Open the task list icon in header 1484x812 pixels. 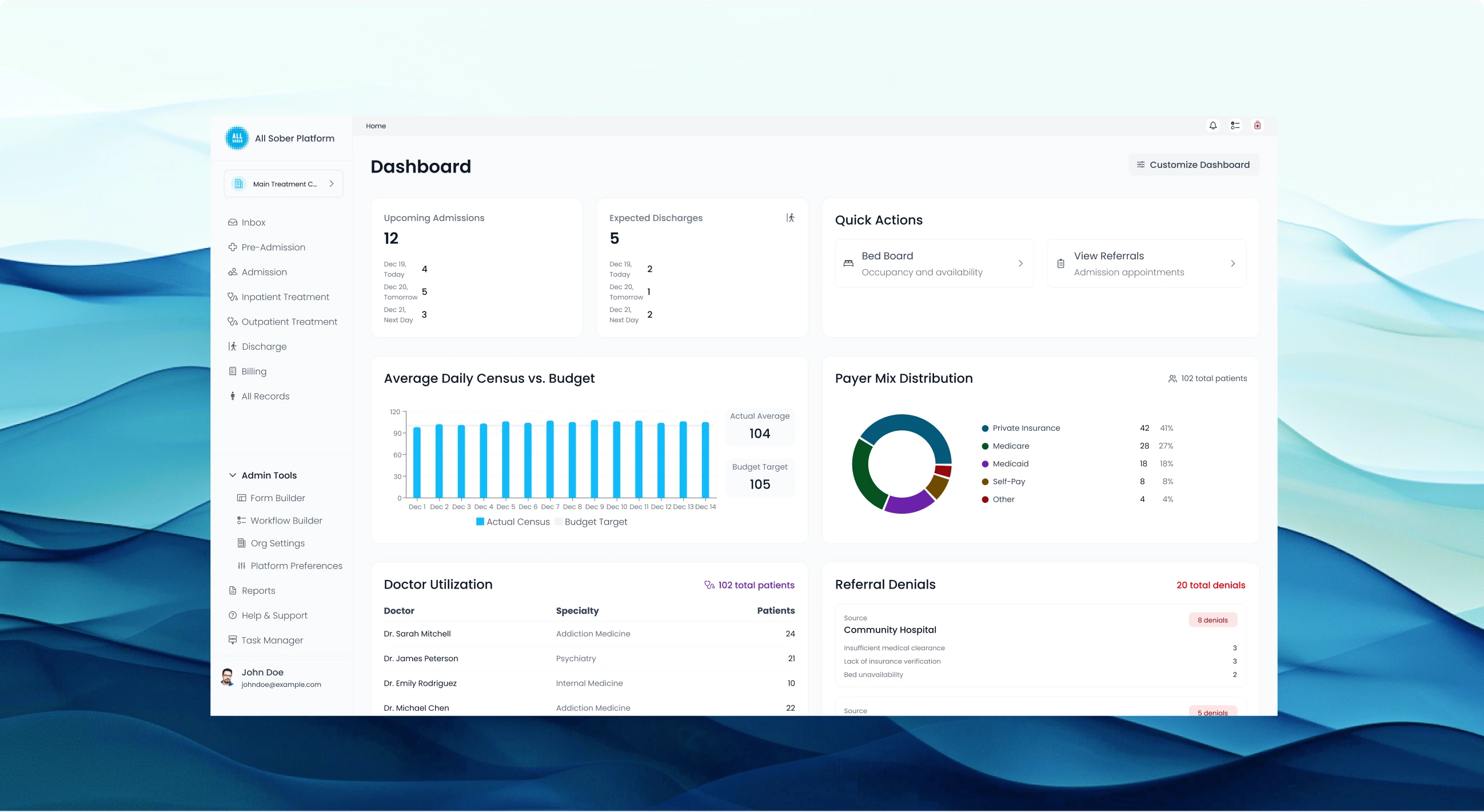(1235, 126)
